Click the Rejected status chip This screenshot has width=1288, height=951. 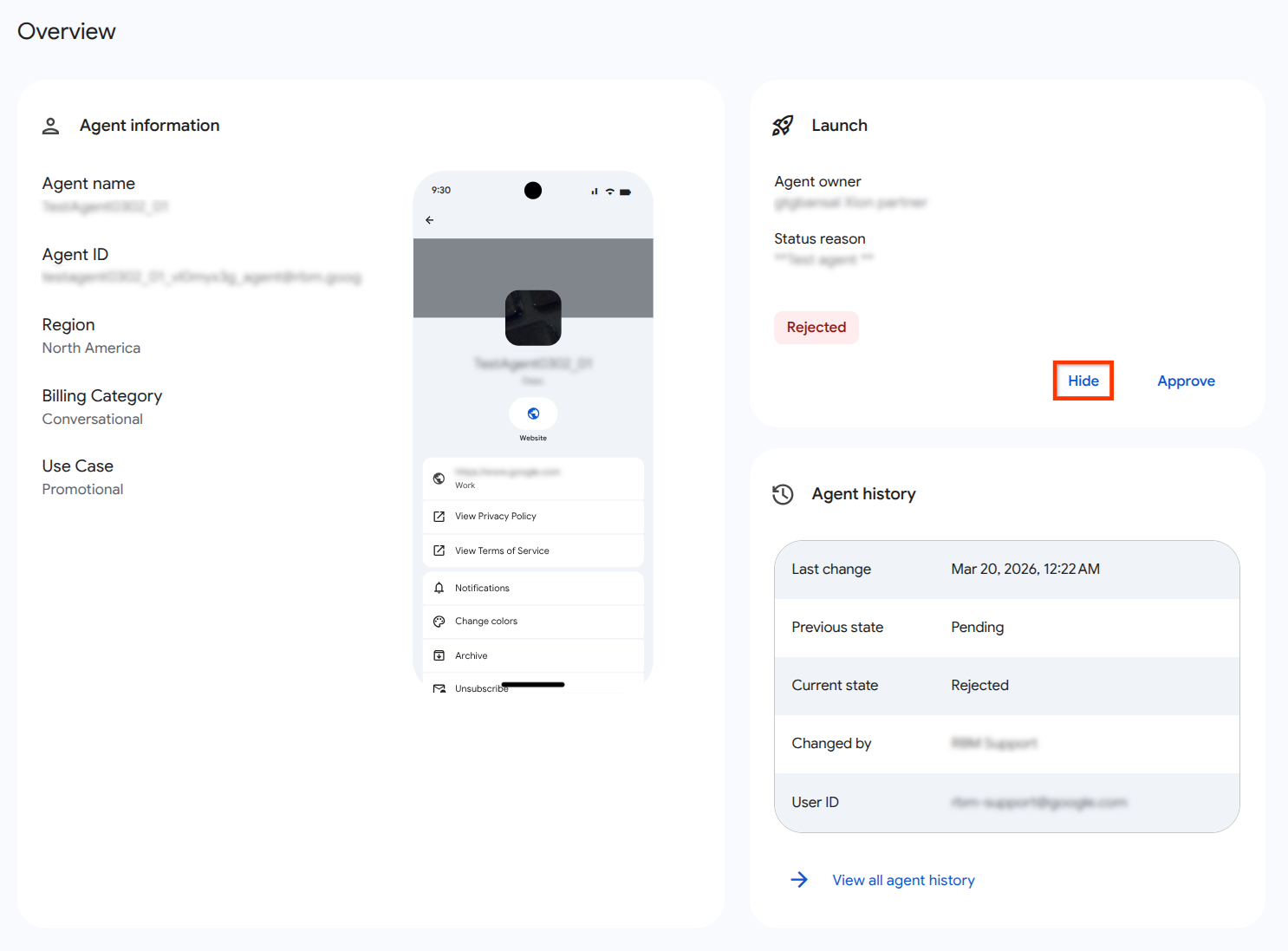[x=816, y=327]
